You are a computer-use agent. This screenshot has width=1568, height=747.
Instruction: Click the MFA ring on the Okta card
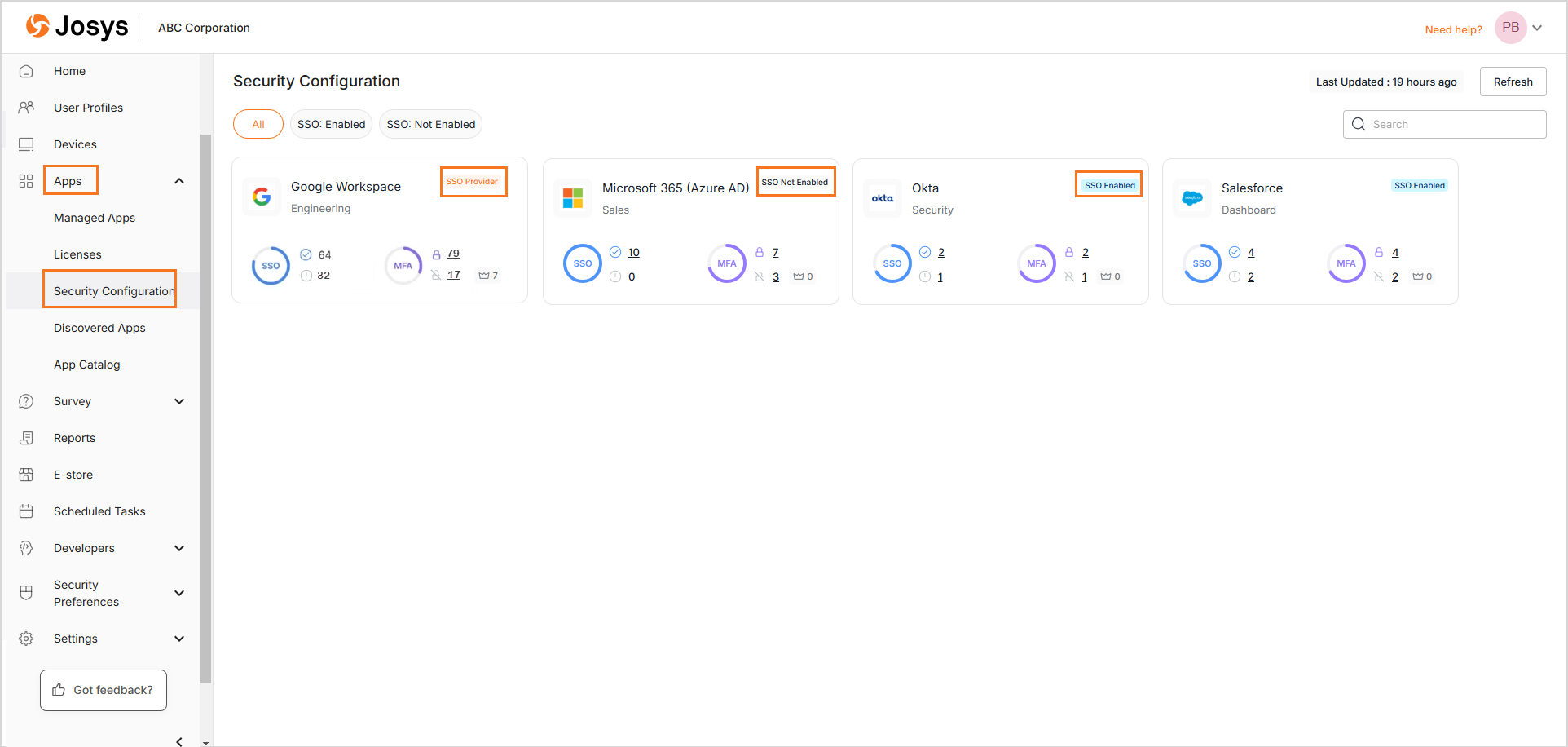(x=1037, y=263)
